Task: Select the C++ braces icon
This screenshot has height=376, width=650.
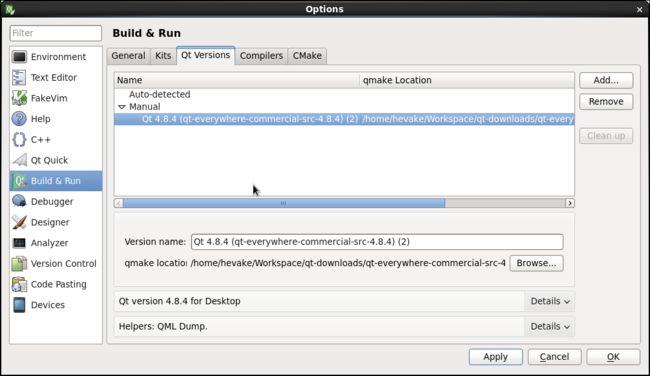Action: pos(19,140)
